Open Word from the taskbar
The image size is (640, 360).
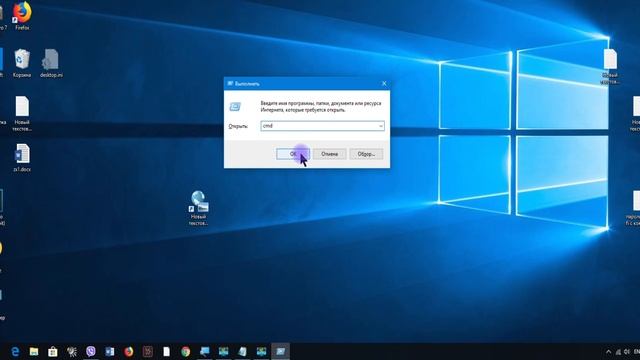point(109,351)
